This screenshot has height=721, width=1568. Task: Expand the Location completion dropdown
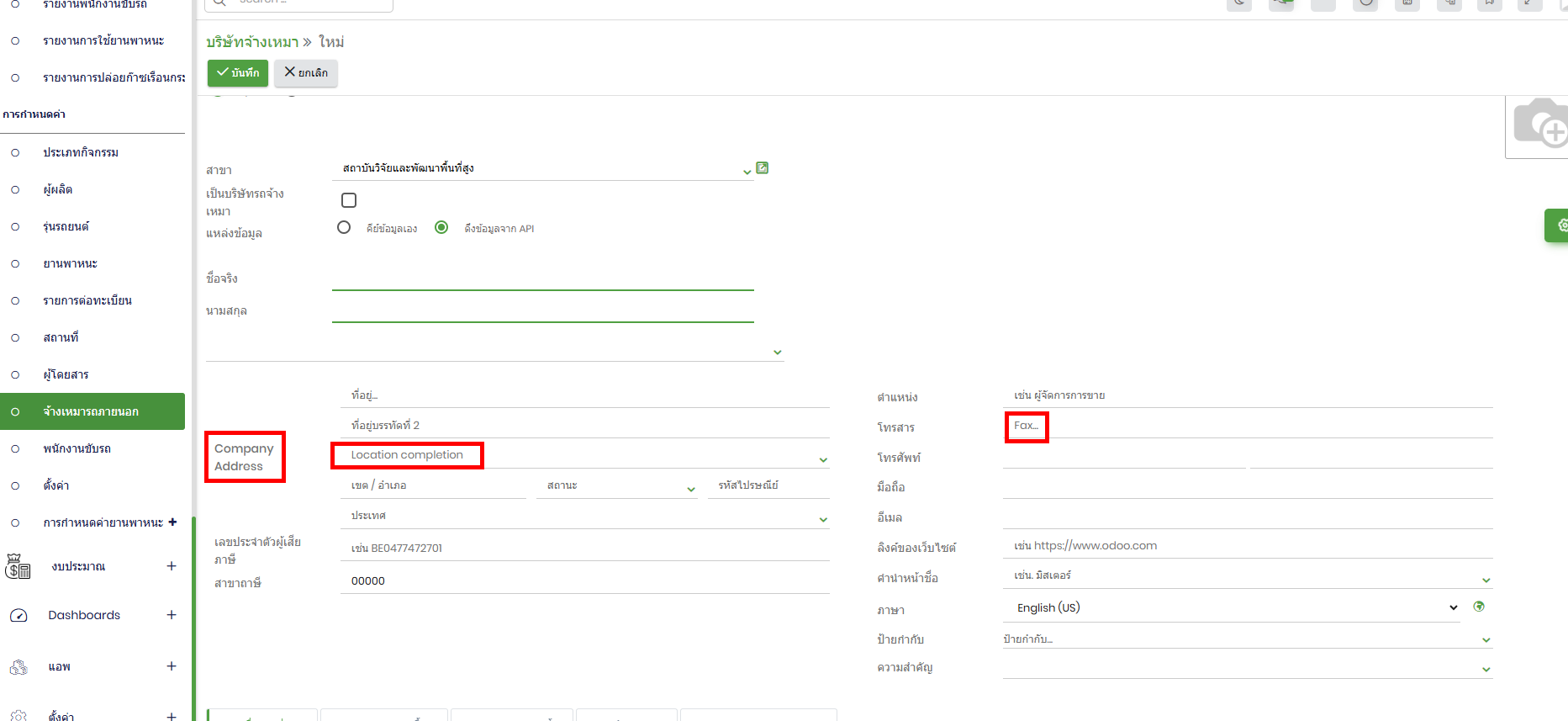[822, 459]
